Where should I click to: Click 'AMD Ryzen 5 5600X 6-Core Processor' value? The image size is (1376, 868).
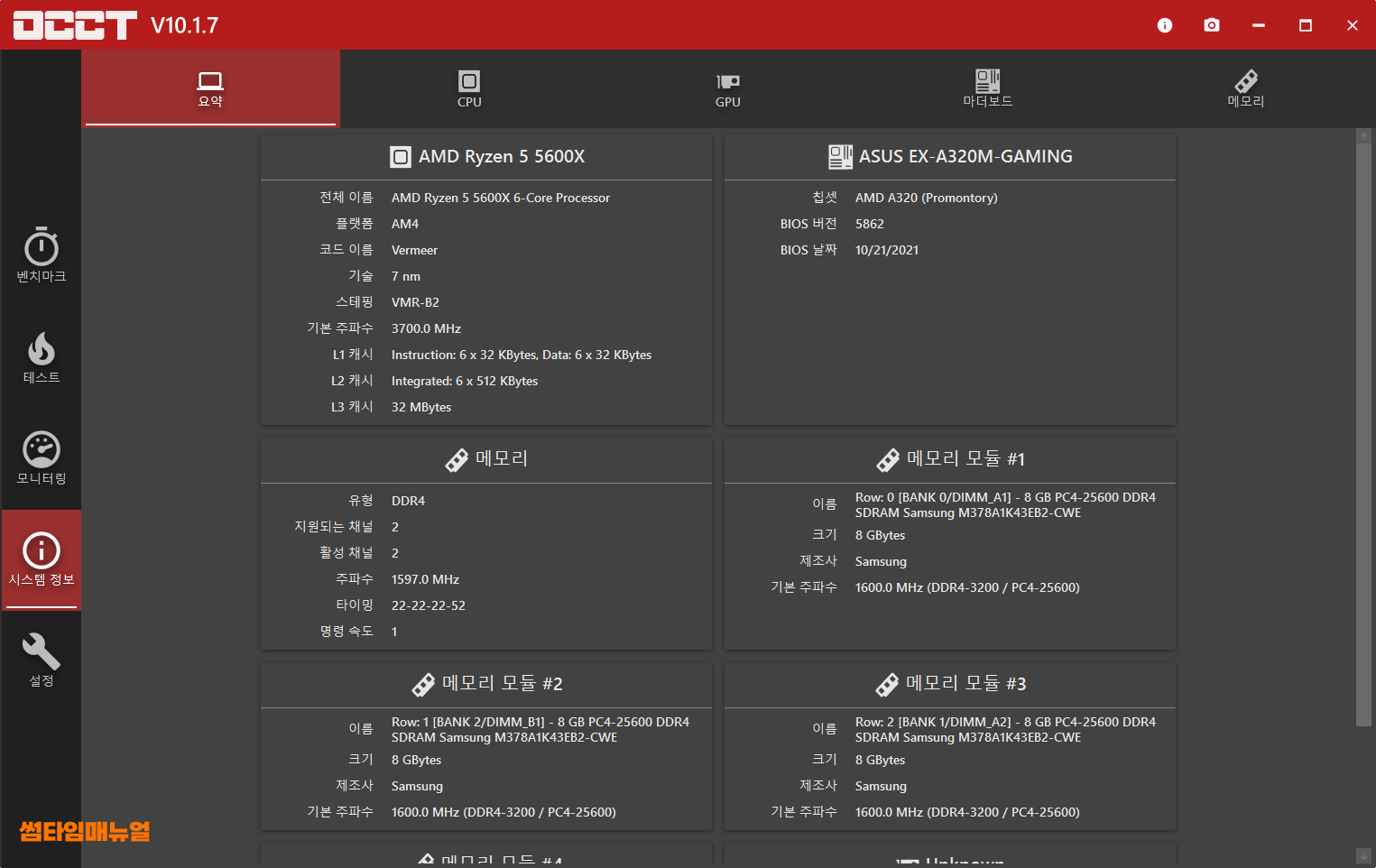click(501, 198)
